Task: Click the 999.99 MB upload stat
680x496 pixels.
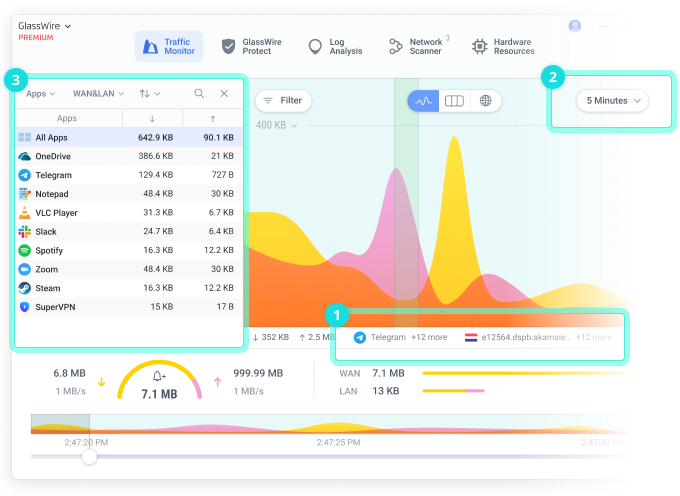Action: [258, 373]
